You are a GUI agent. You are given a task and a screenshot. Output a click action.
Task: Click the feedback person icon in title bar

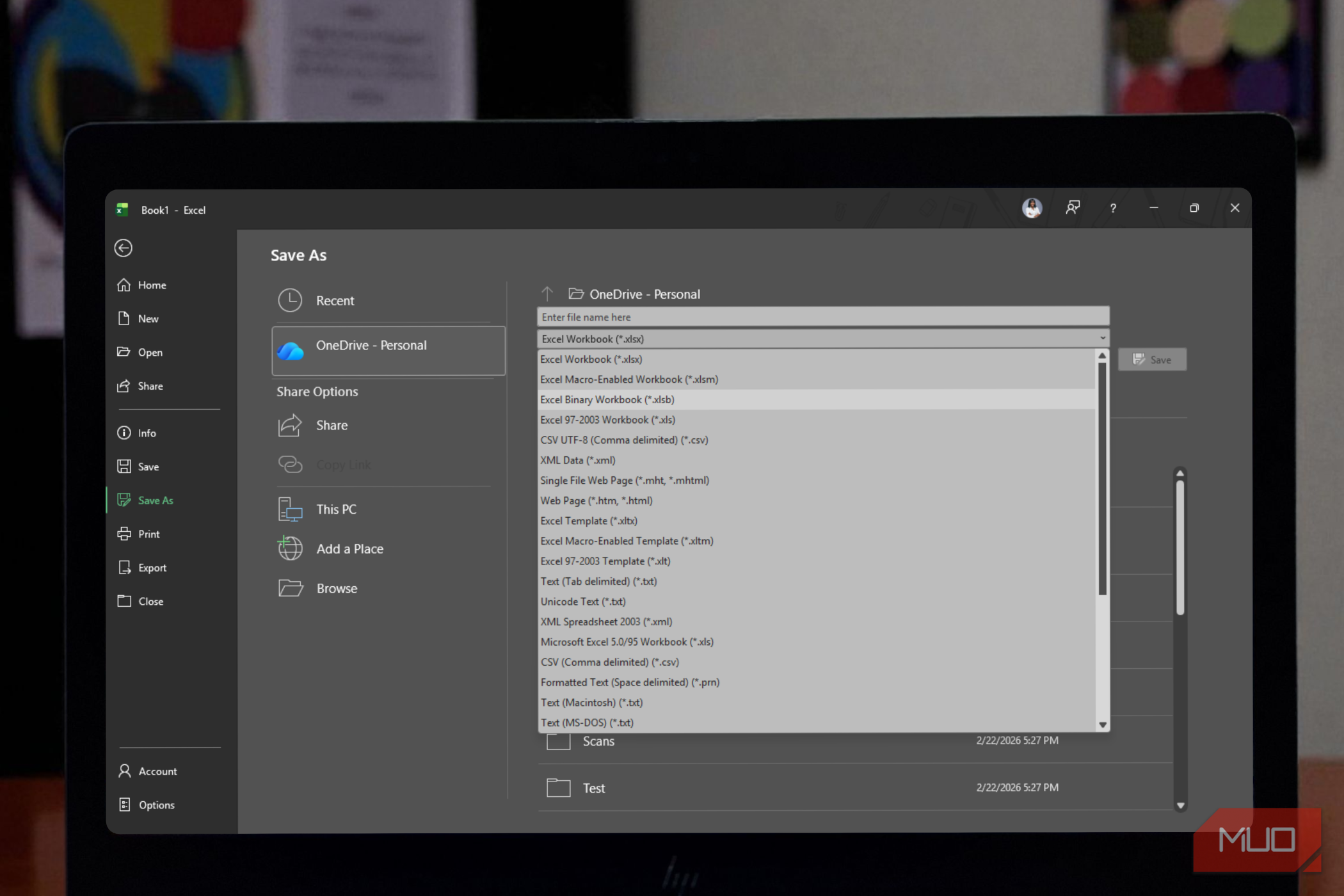pyautogui.click(x=1073, y=207)
